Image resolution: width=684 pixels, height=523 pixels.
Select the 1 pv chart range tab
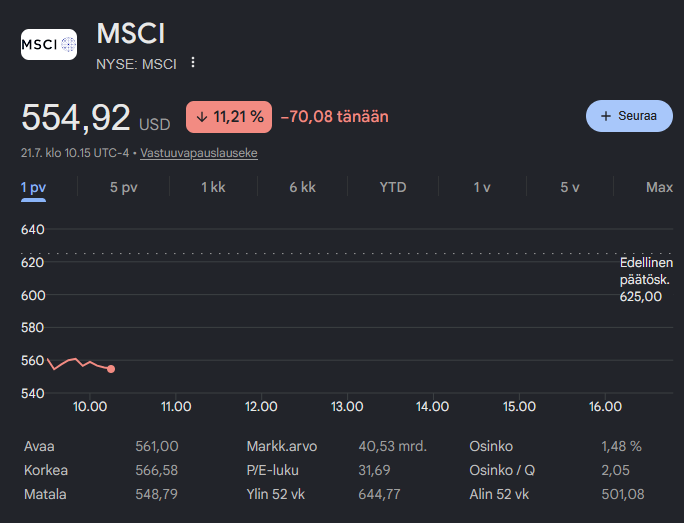[x=33, y=188]
